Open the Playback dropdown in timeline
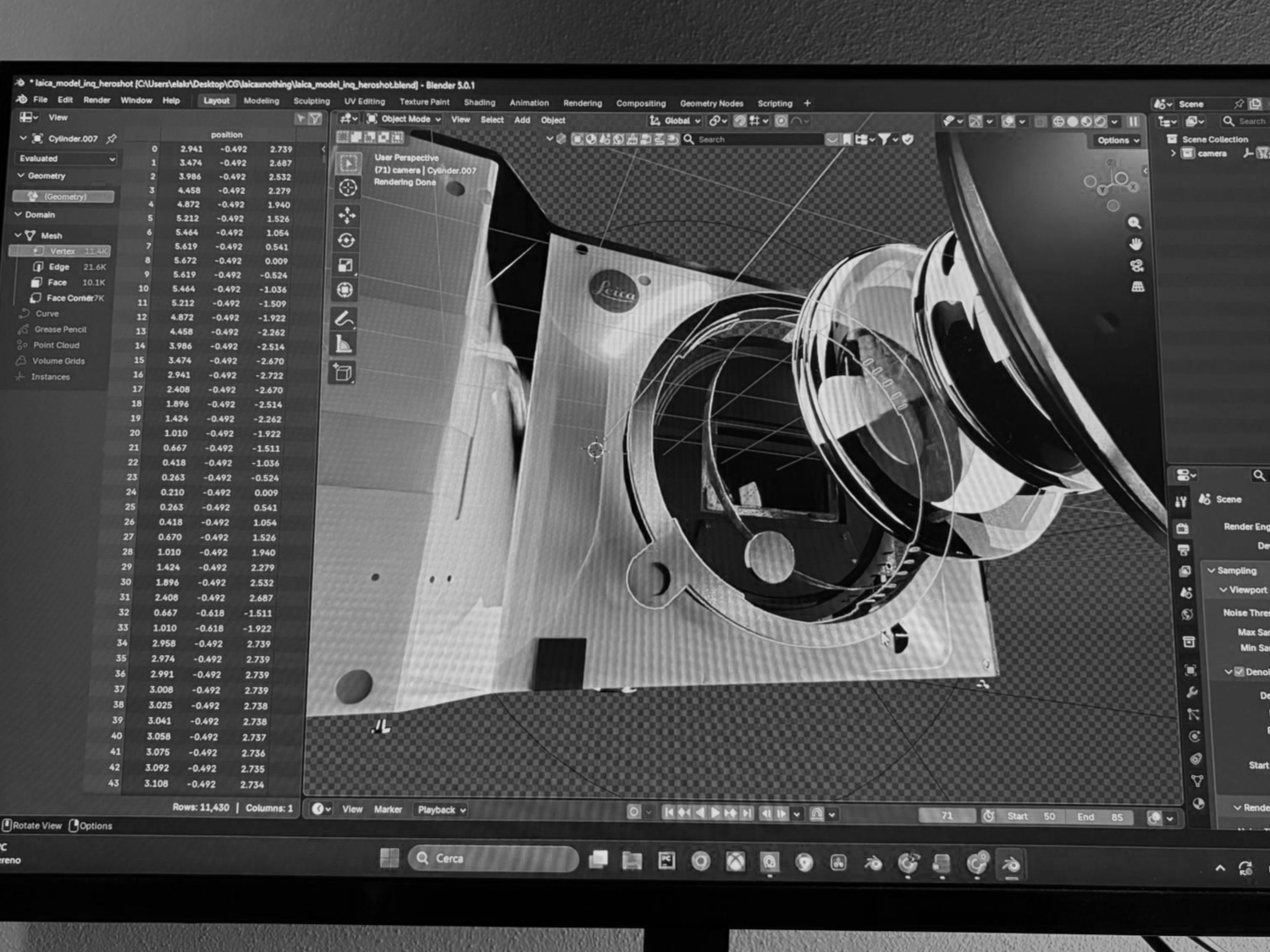1270x952 pixels. [441, 810]
